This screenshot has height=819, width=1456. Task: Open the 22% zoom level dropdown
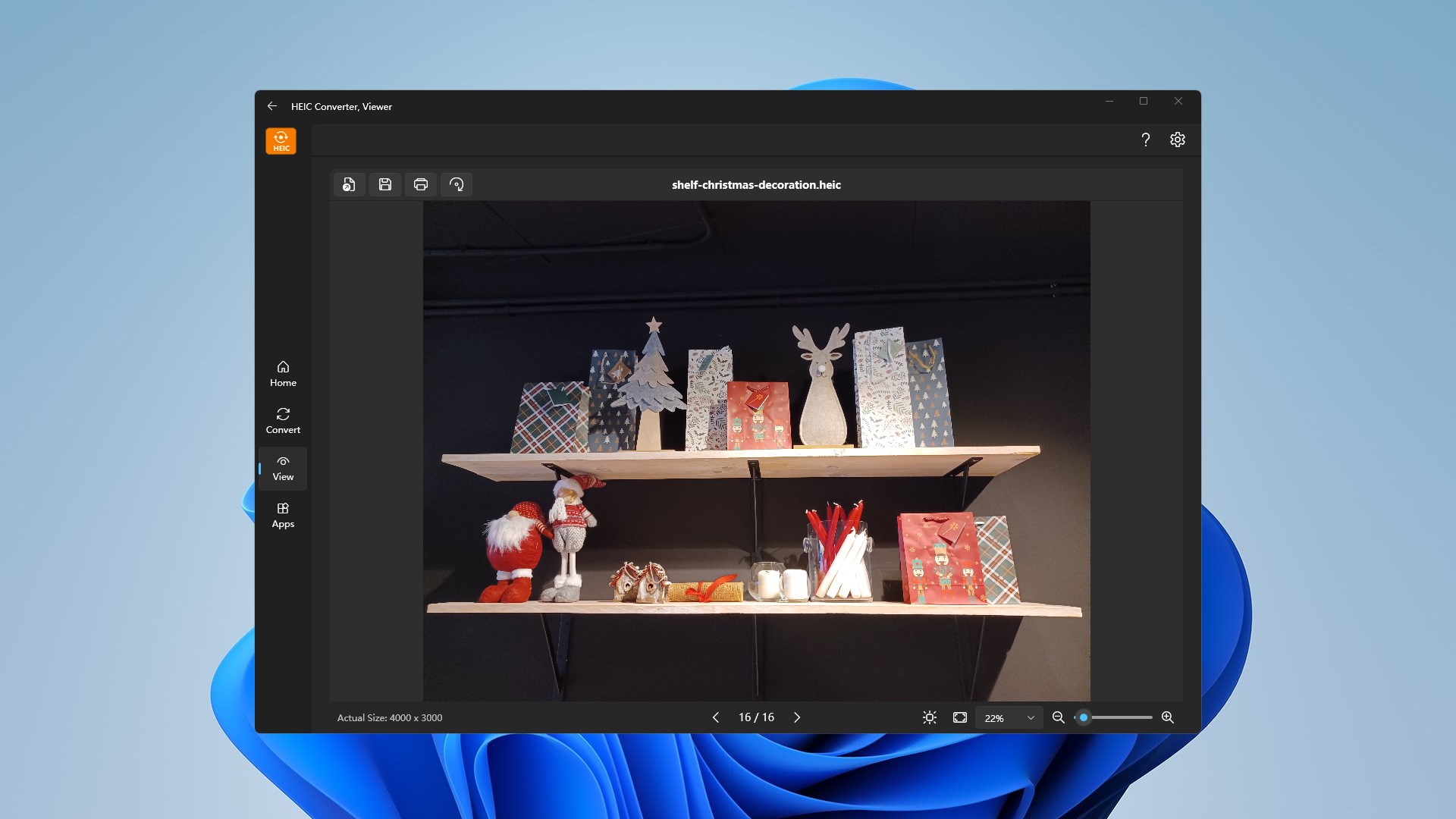point(1009,717)
